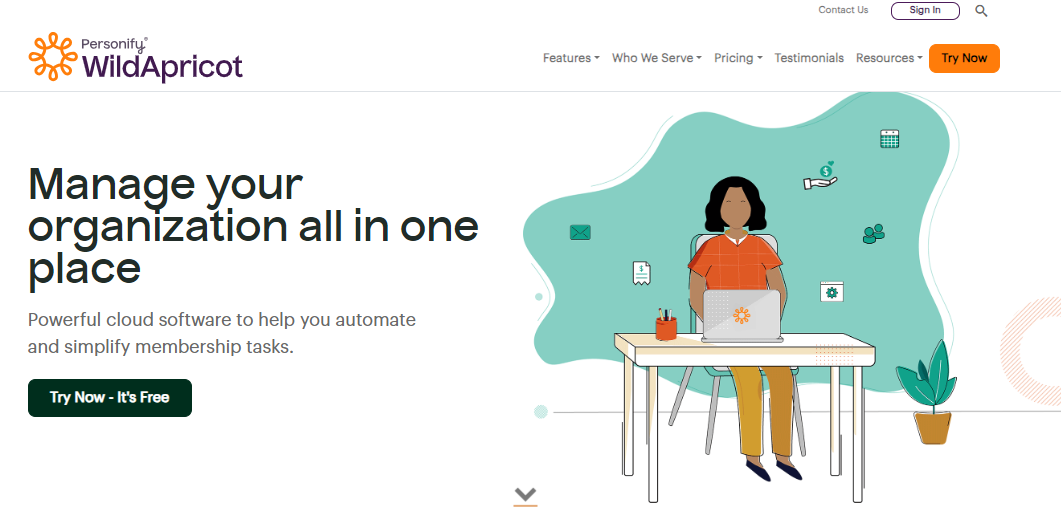Click the potted plant illustration
The height and width of the screenshot is (514, 1061).
click(928, 392)
